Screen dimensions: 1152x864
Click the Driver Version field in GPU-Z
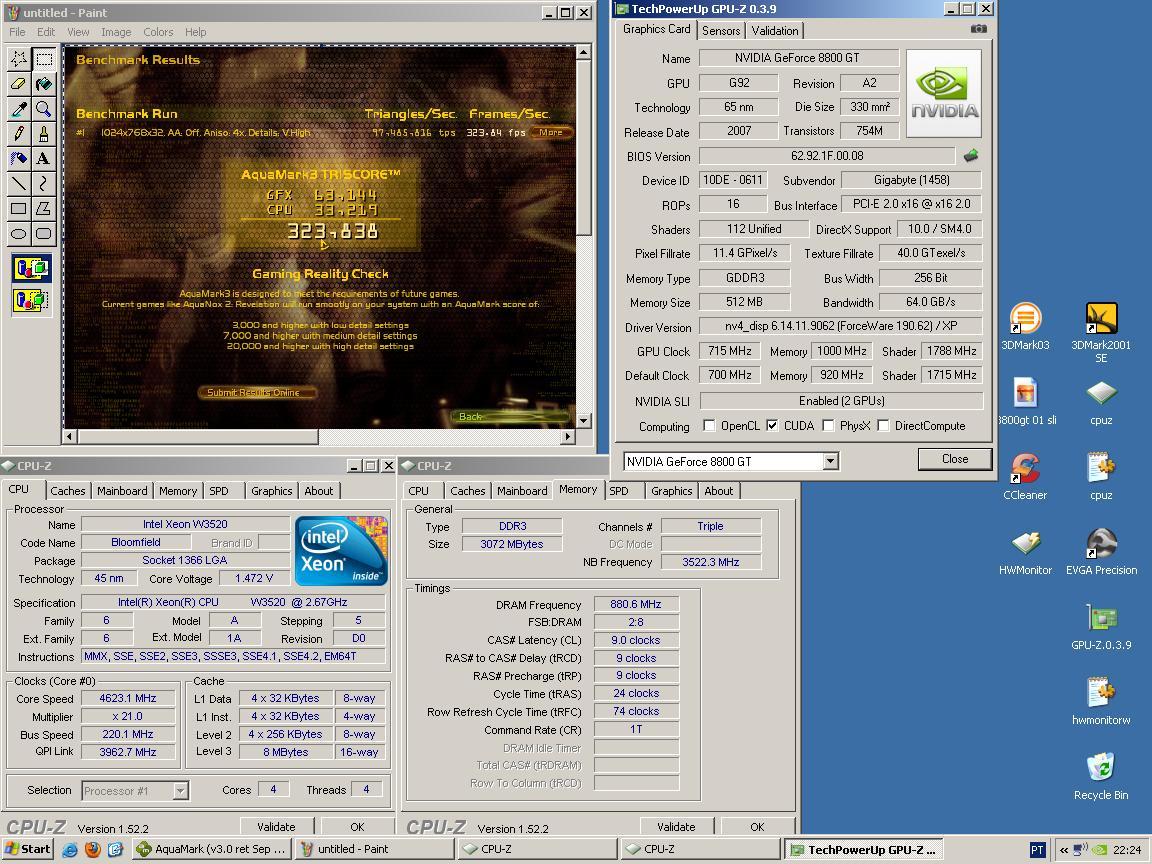pyautogui.click(x=840, y=325)
